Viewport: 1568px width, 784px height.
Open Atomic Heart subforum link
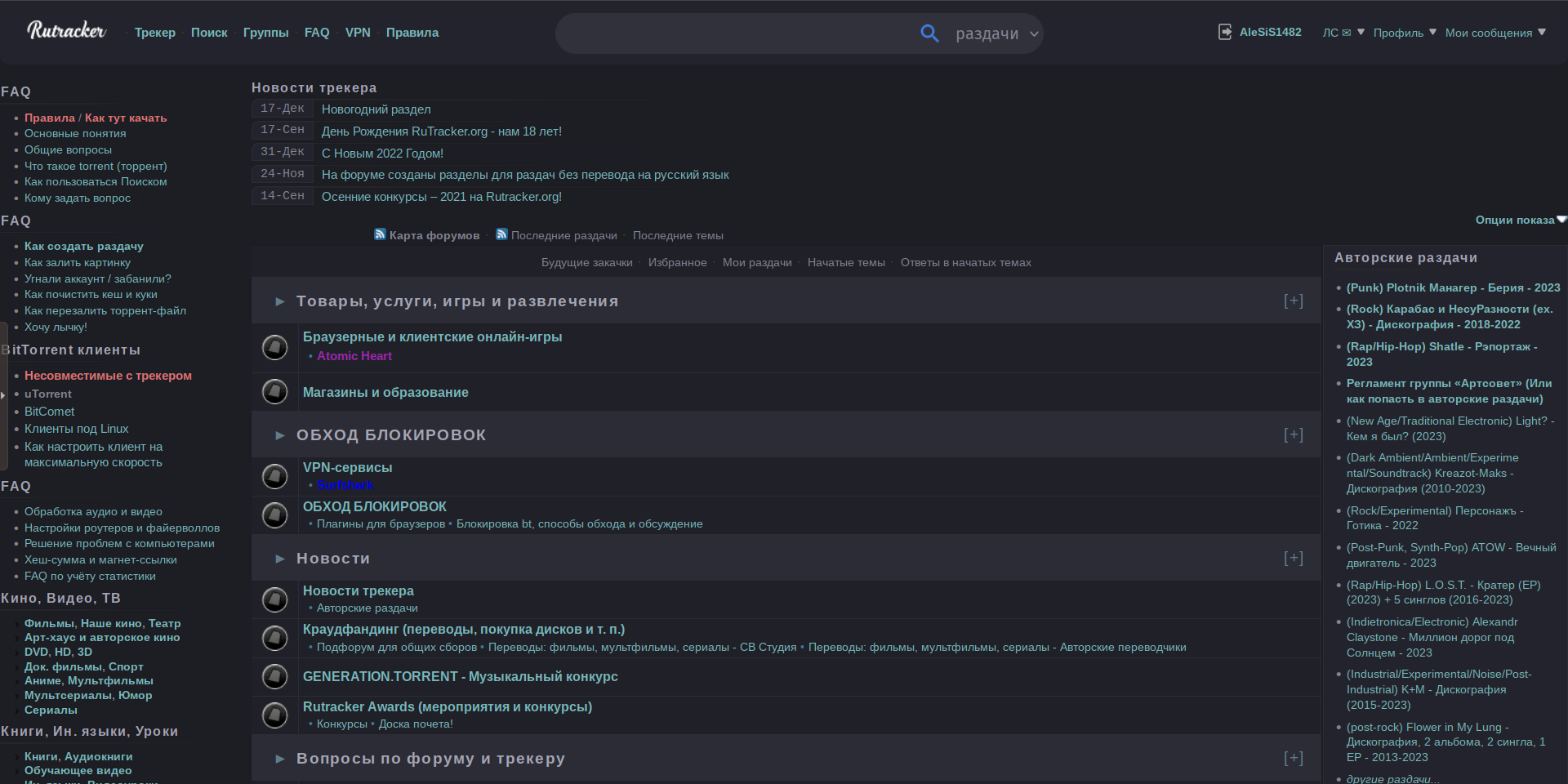pyautogui.click(x=354, y=356)
